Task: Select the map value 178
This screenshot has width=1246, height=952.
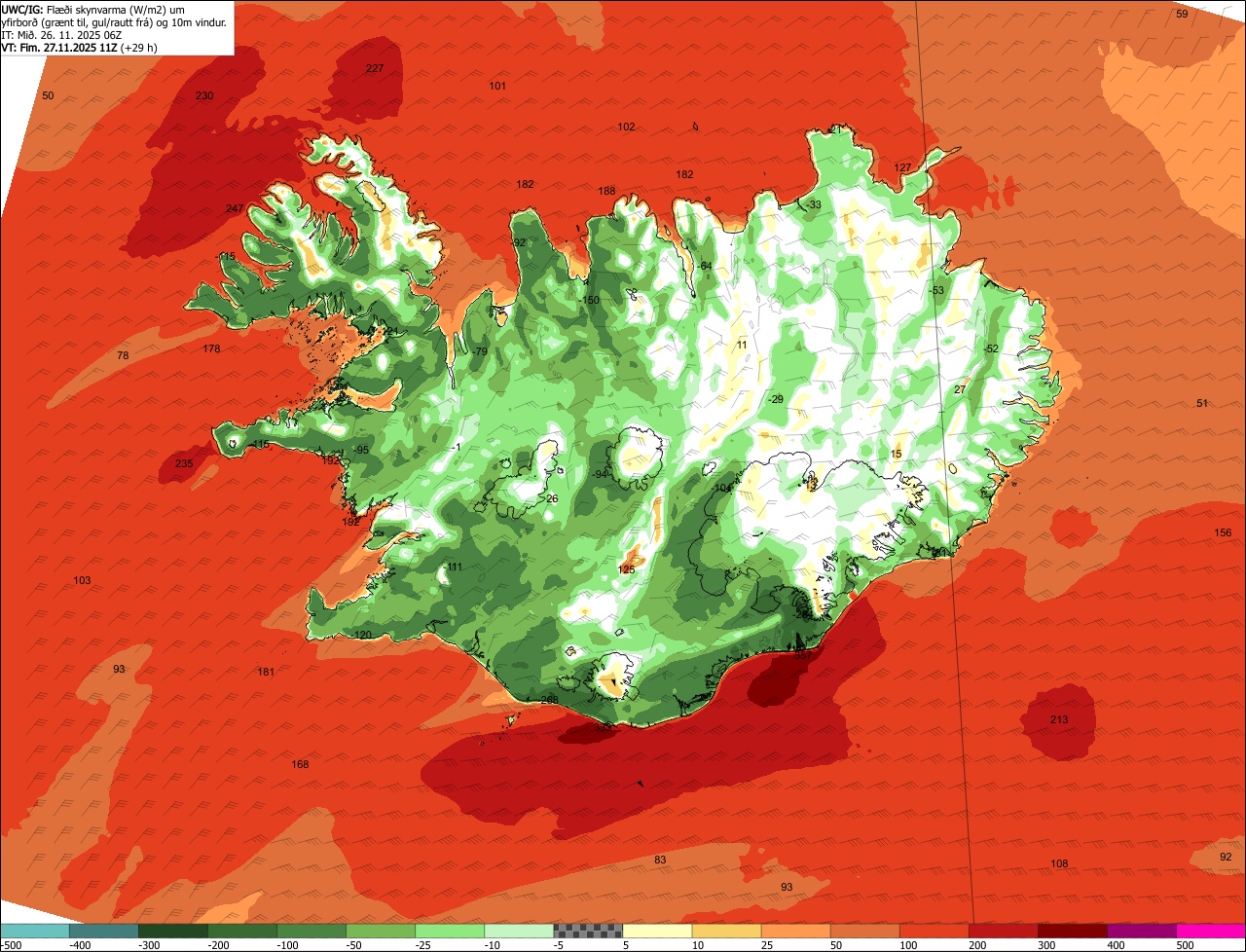Action: [x=211, y=348]
